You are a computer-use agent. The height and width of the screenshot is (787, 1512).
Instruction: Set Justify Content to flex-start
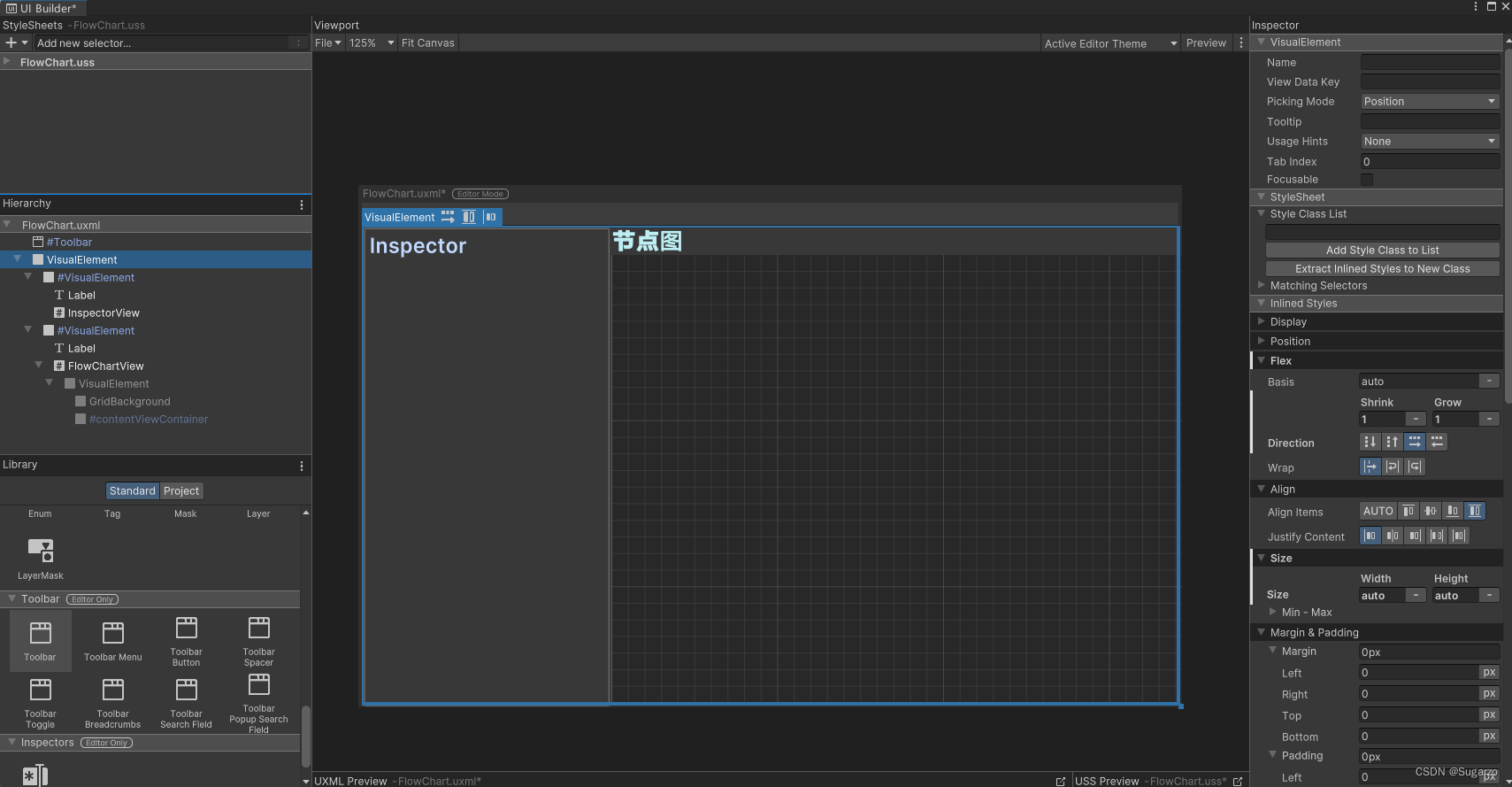(1370, 536)
